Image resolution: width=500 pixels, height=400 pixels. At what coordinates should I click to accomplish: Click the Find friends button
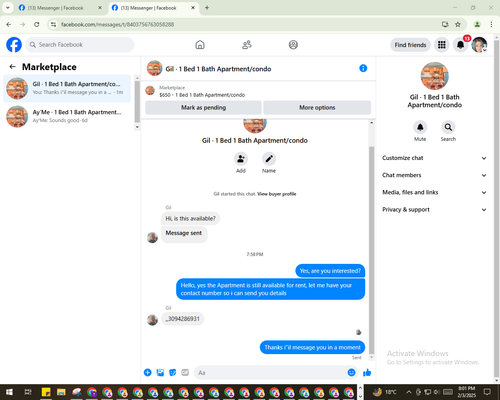tap(410, 45)
